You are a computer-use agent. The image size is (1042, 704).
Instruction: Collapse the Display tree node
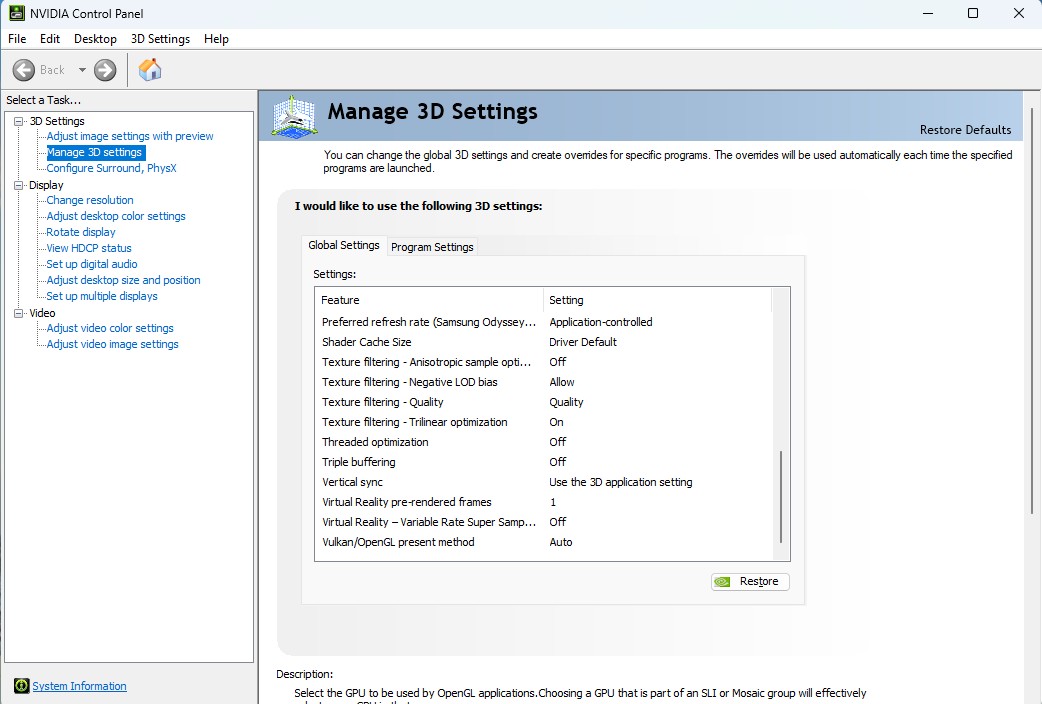pos(19,185)
